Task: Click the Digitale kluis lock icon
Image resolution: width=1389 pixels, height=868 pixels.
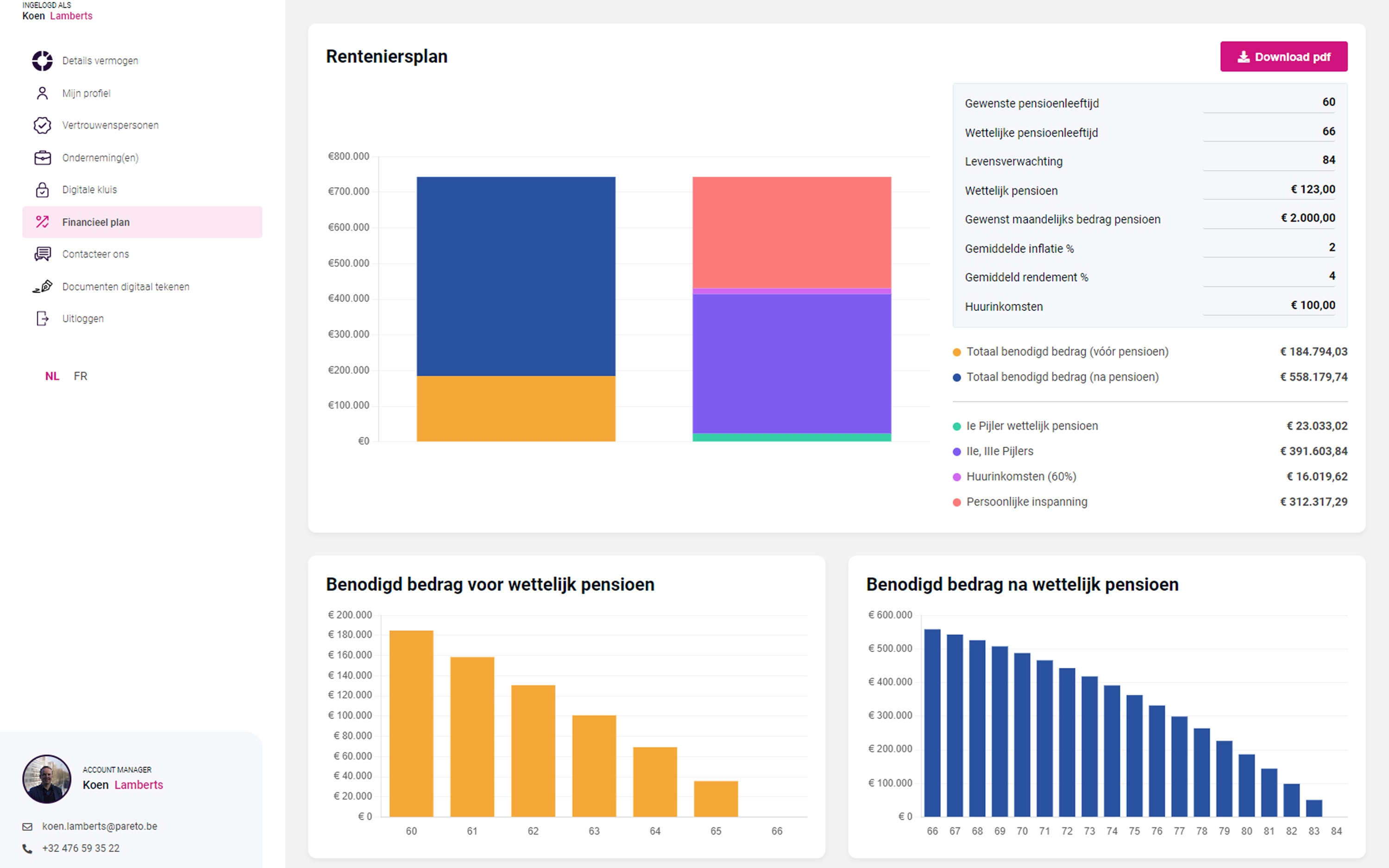Action: coord(42,189)
